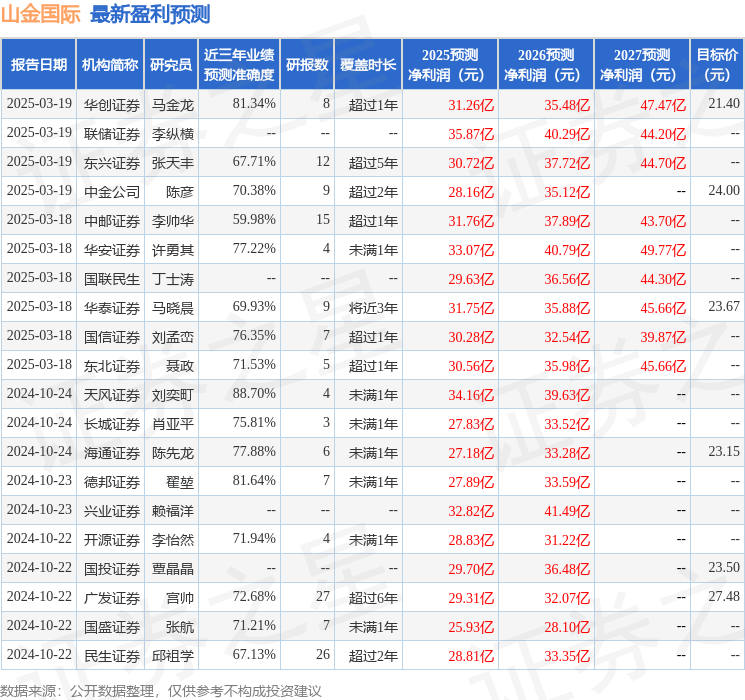The image size is (745, 700).
Task: Click the 研报数 column header
Action: pos(307,65)
